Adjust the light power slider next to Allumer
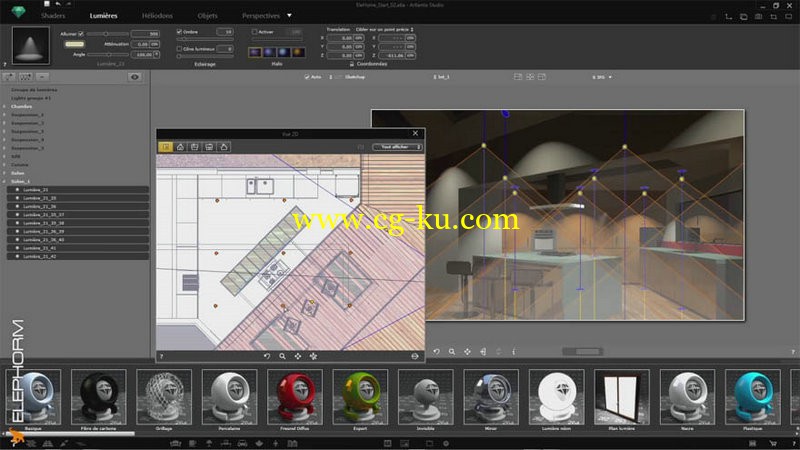Viewport: 800px width, 450px height. click(107, 34)
